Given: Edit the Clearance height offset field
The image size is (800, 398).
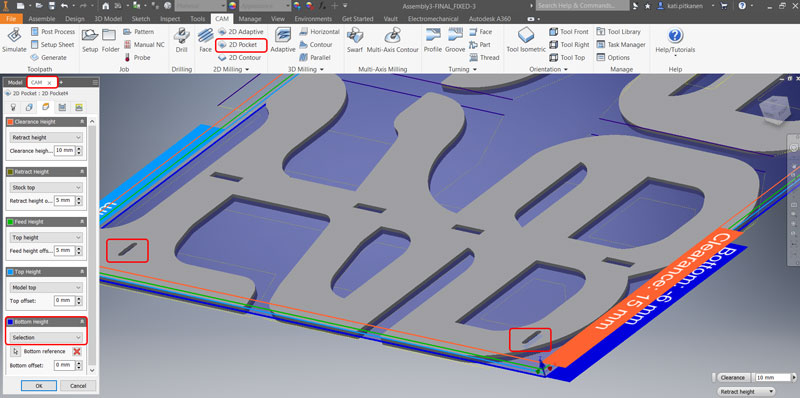Looking at the screenshot, I should tap(64, 151).
